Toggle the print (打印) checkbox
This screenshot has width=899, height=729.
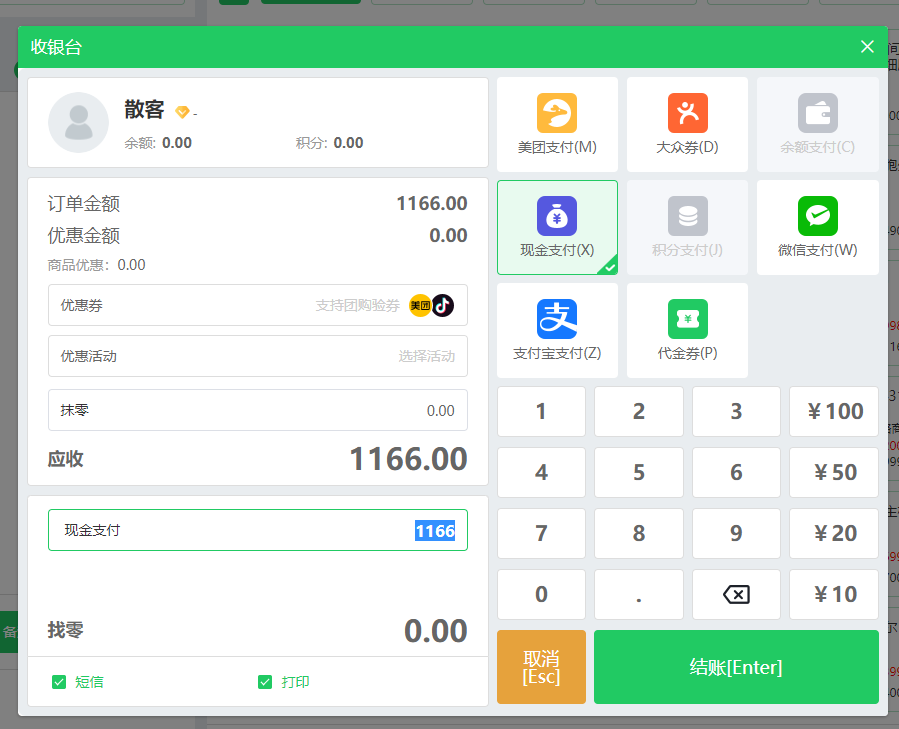tap(265, 682)
